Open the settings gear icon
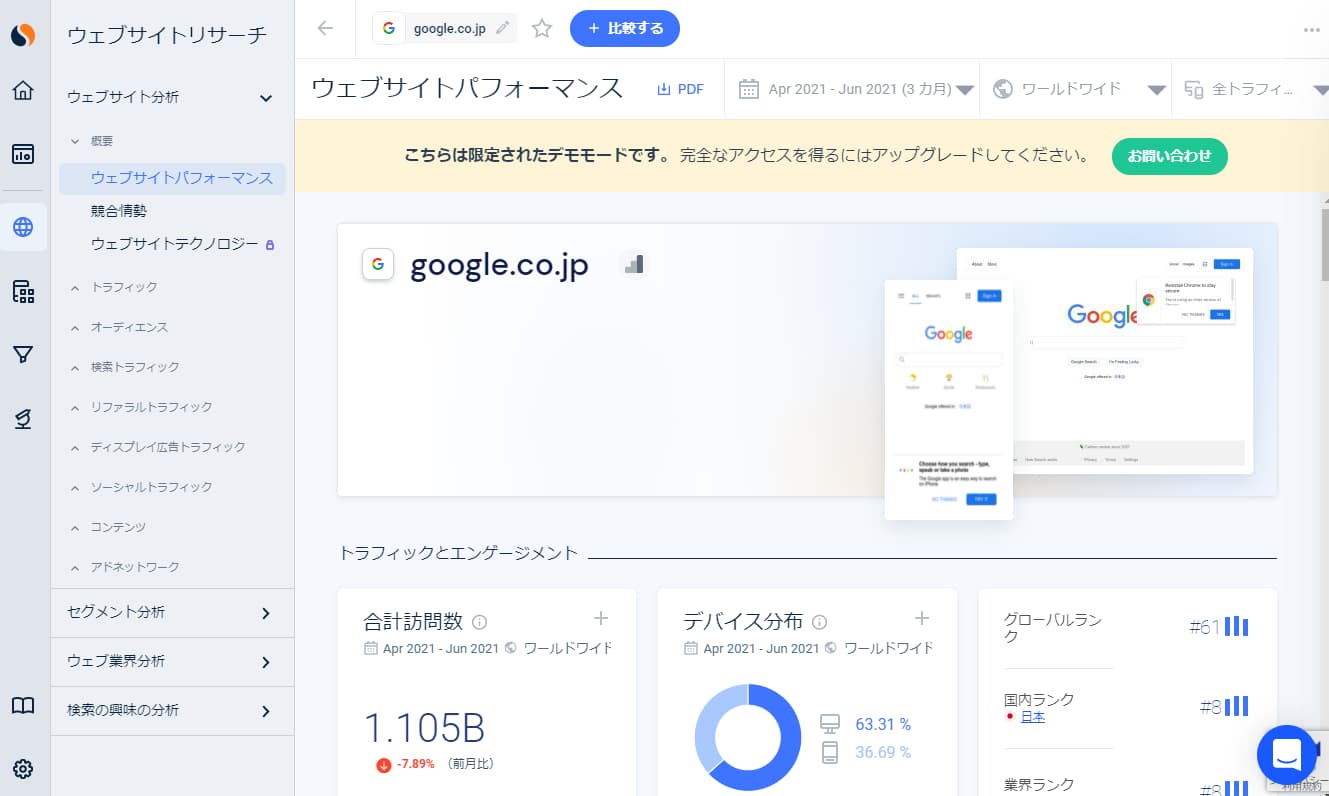 click(x=23, y=769)
